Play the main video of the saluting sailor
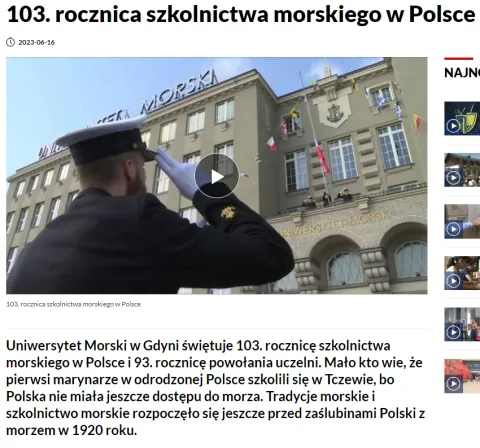Image resolution: width=480 pixels, height=448 pixels. [217, 176]
